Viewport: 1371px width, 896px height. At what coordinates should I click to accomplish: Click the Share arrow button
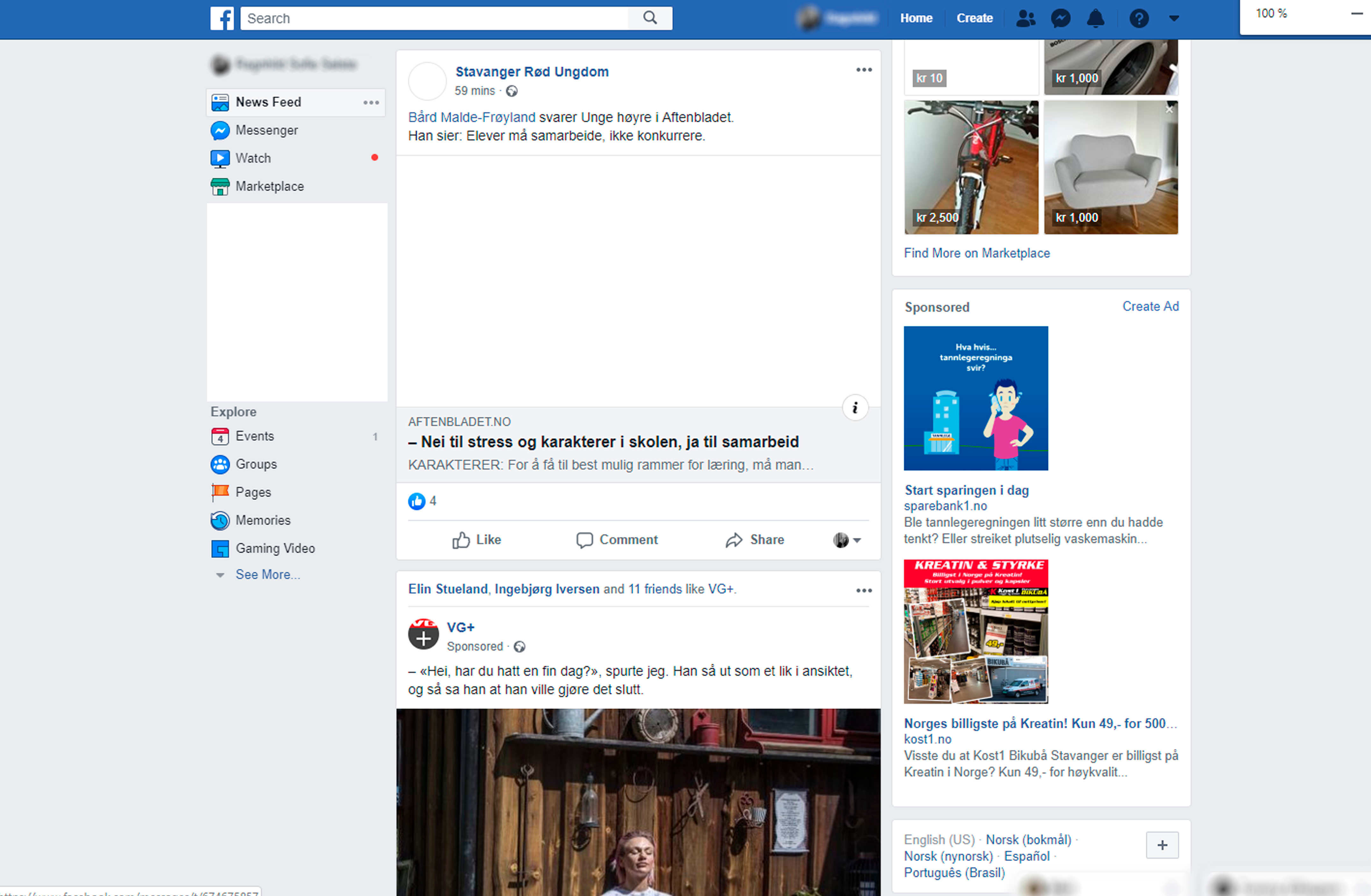(x=755, y=540)
